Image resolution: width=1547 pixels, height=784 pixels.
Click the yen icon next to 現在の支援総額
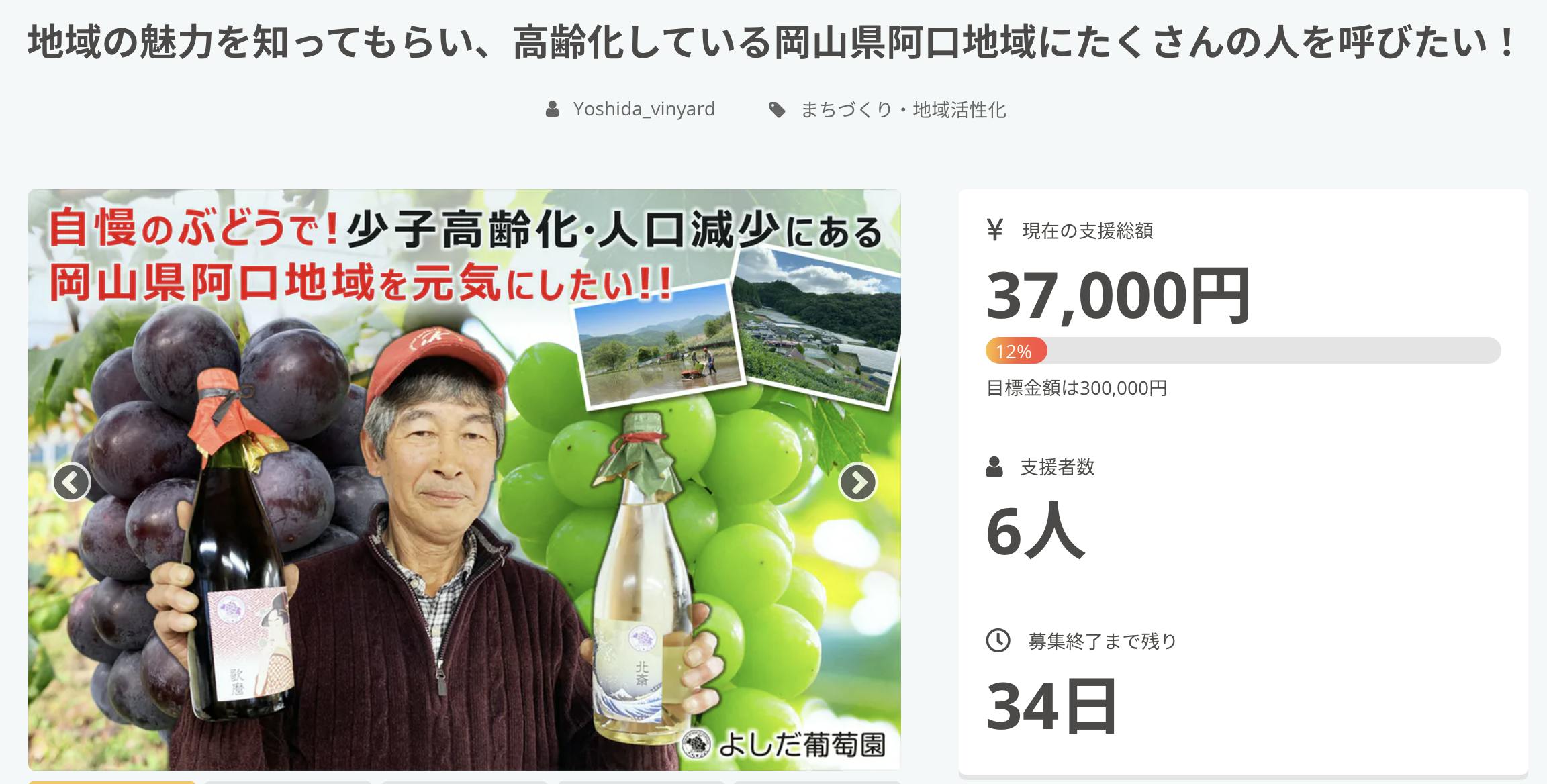click(995, 230)
